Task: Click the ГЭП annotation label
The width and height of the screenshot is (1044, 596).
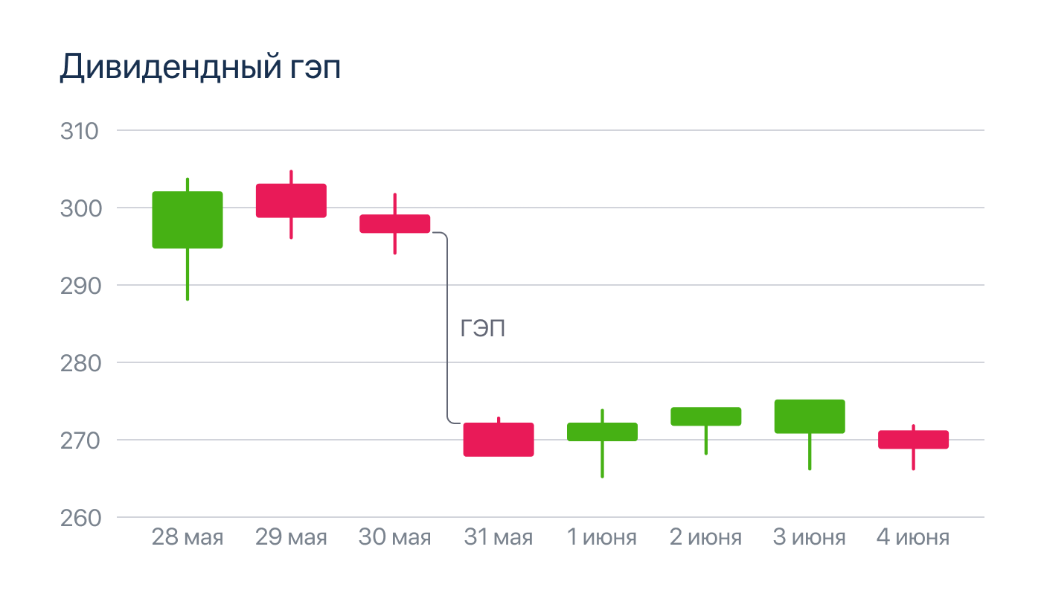Action: [483, 328]
